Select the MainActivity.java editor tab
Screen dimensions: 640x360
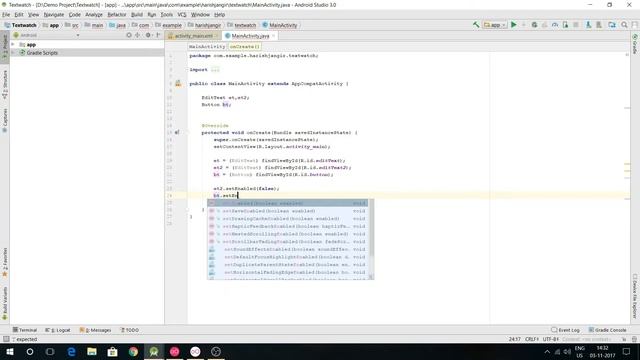tap(250, 36)
